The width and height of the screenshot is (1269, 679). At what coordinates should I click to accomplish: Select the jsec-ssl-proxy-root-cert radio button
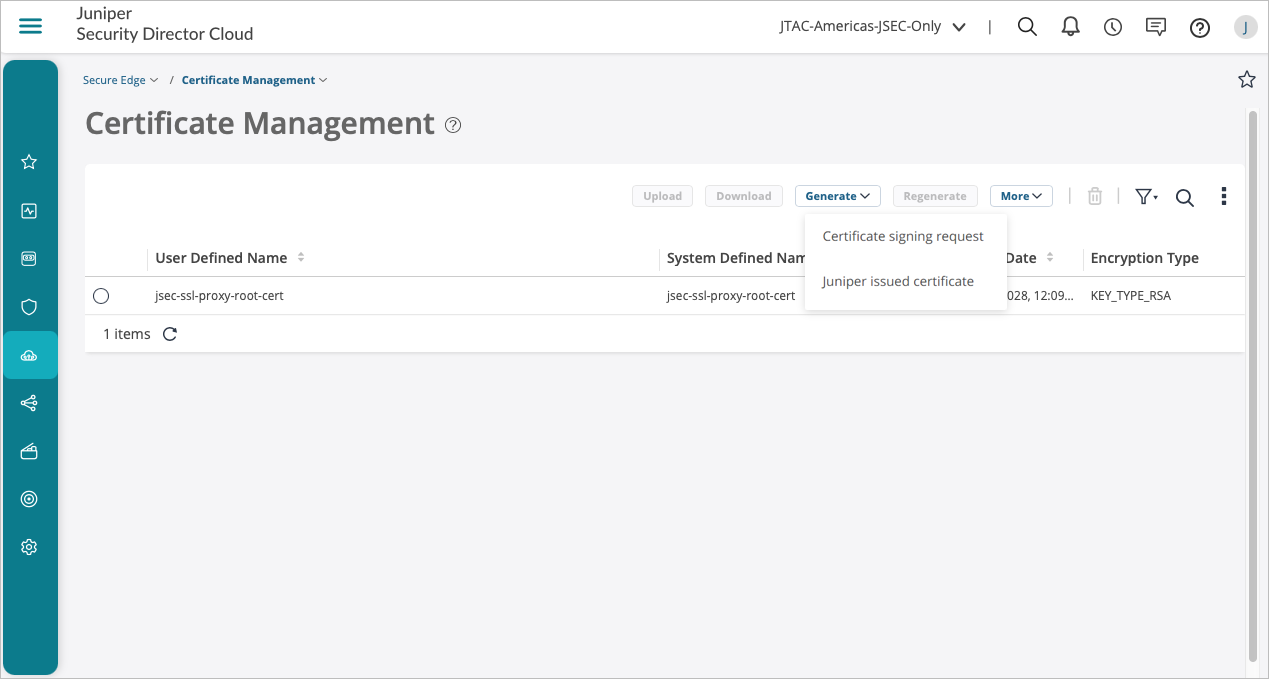[x=101, y=296]
